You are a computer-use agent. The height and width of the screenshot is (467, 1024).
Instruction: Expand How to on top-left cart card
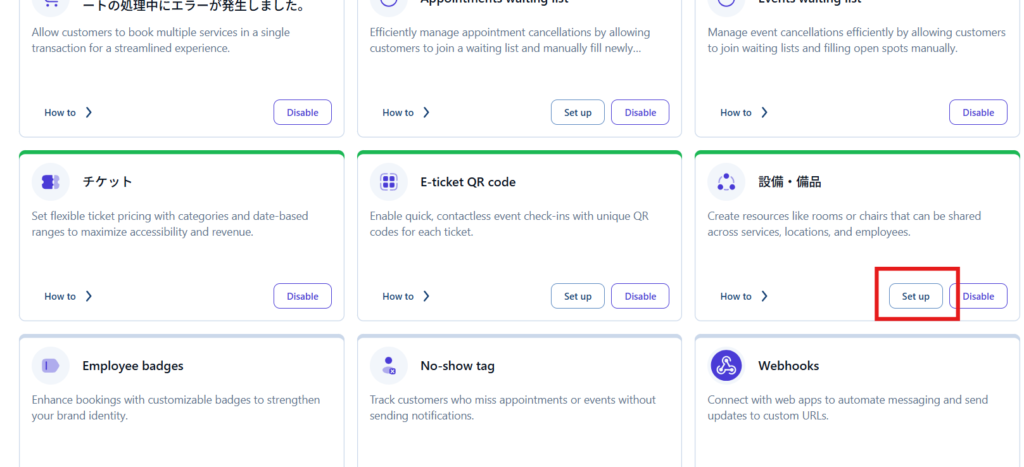68,113
